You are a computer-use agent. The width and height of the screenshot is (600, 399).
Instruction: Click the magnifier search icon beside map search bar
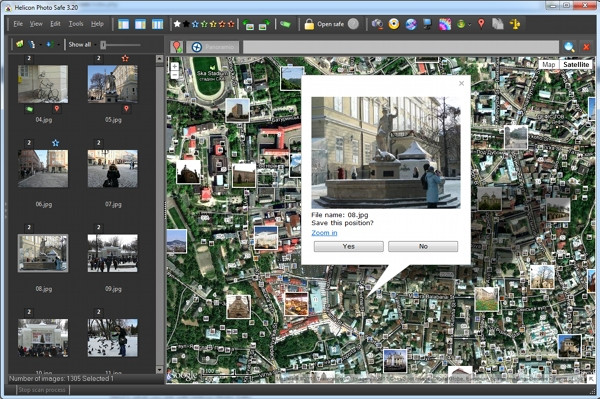[x=569, y=47]
